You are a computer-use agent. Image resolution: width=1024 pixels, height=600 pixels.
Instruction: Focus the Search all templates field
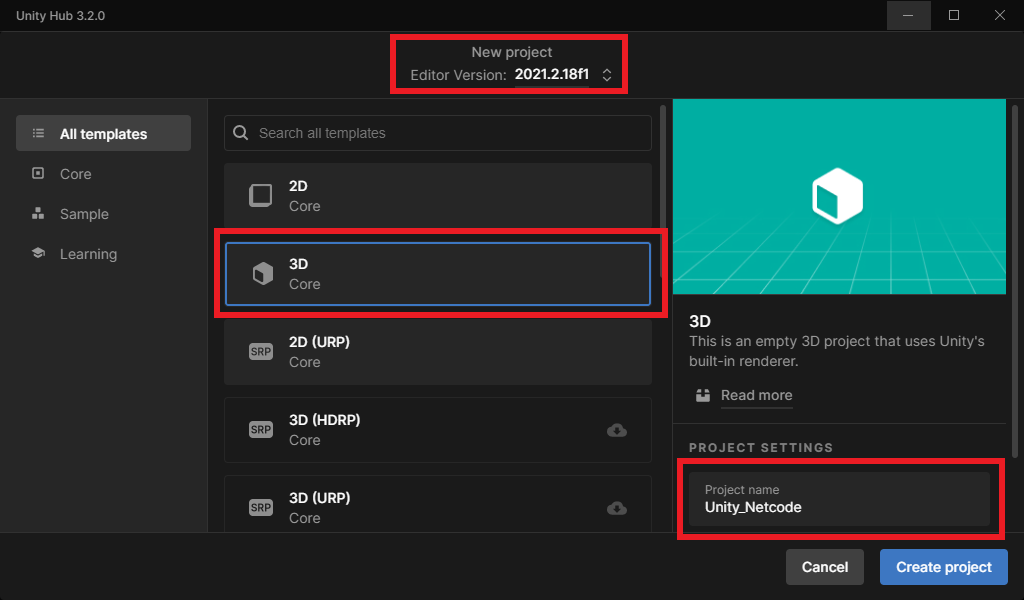pos(438,133)
